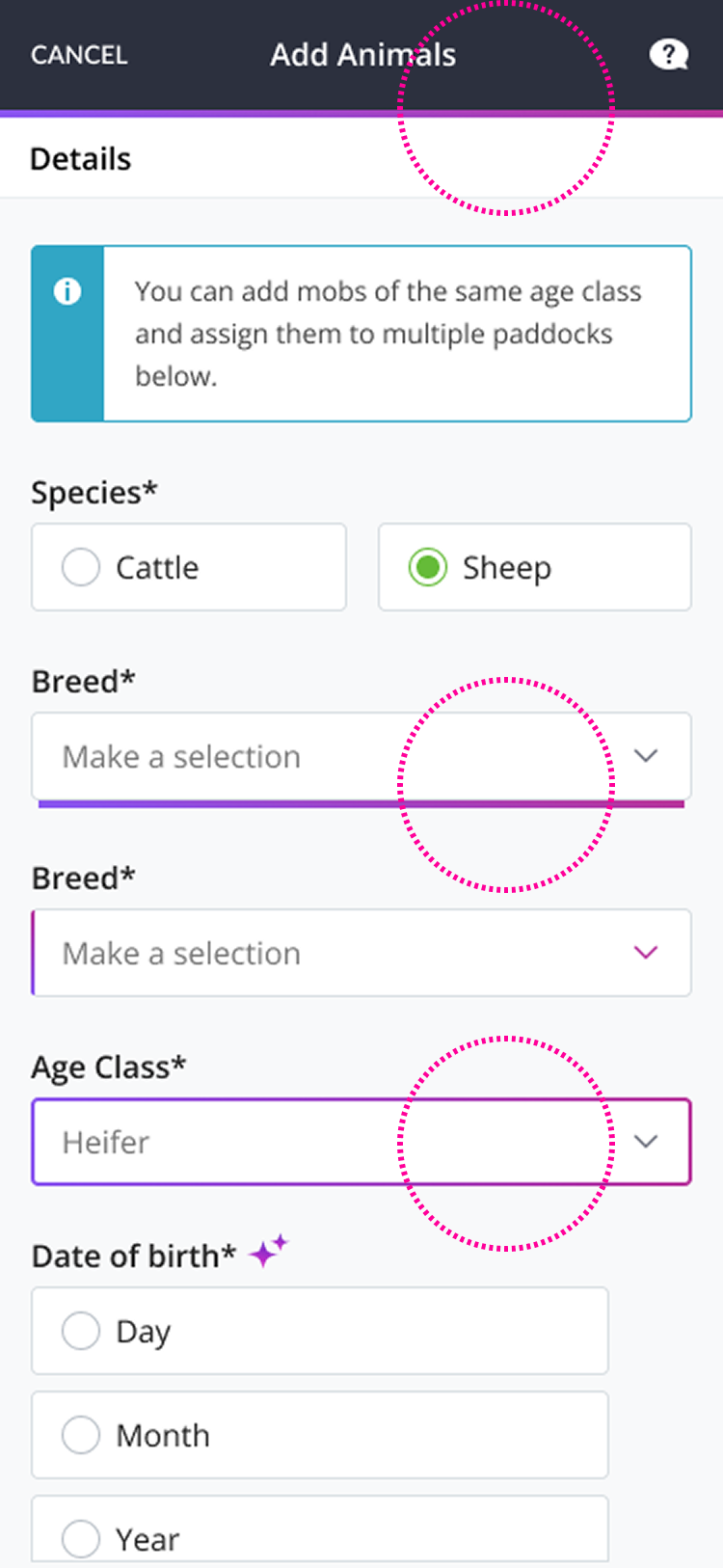
Task: Select the Sheep species option
Action: tap(535, 567)
